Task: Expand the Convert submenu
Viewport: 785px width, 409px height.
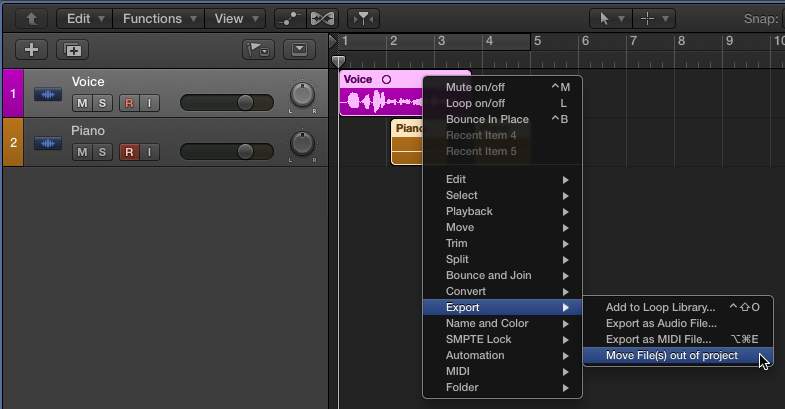Action: point(502,291)
